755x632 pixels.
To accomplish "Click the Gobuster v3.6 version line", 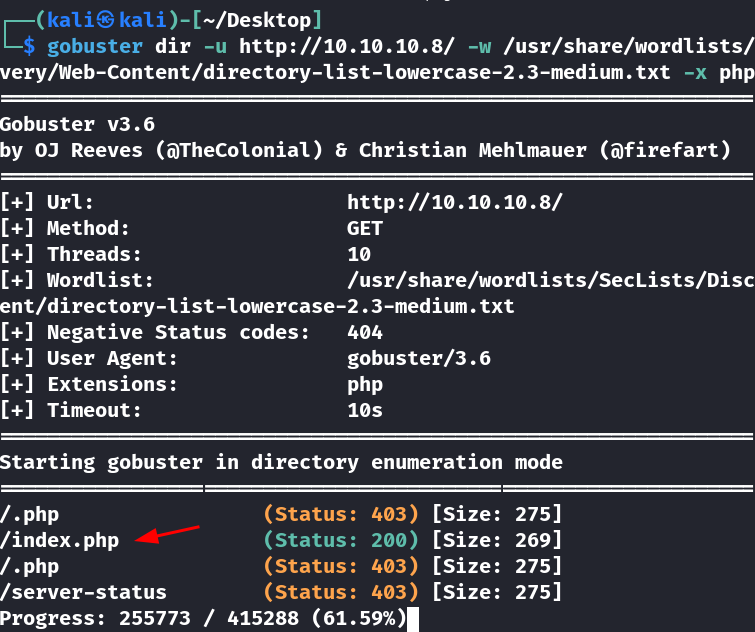I will pyautogui.click(x=78, y=125).
